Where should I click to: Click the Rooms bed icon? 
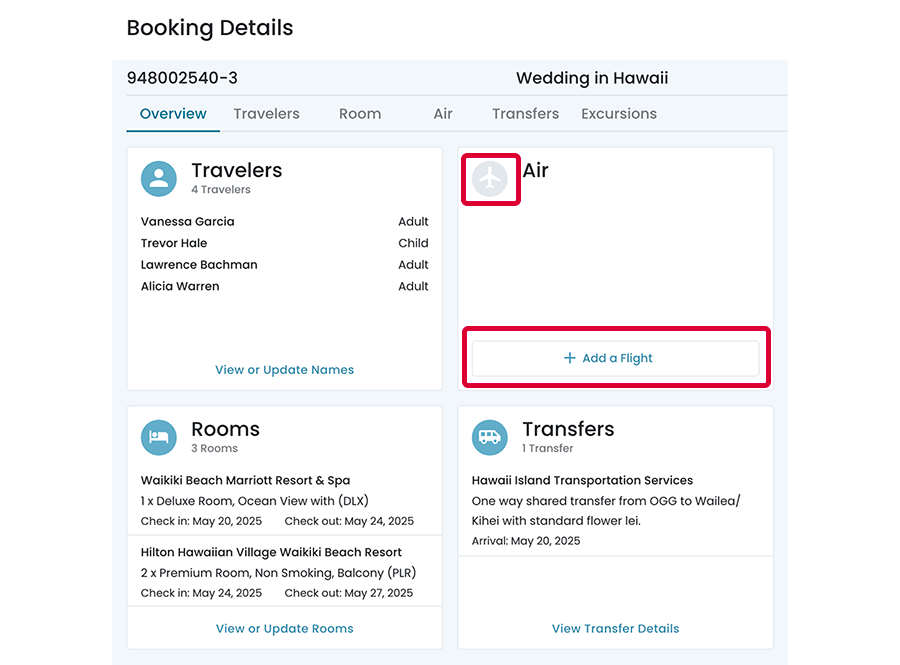[159, 437]
